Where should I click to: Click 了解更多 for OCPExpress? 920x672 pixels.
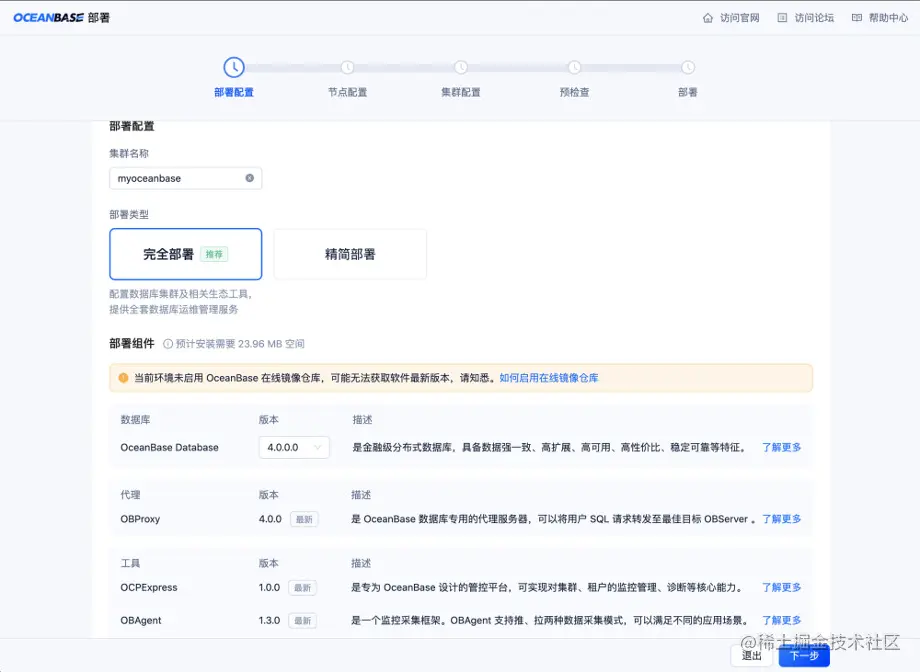pos(781,587)
